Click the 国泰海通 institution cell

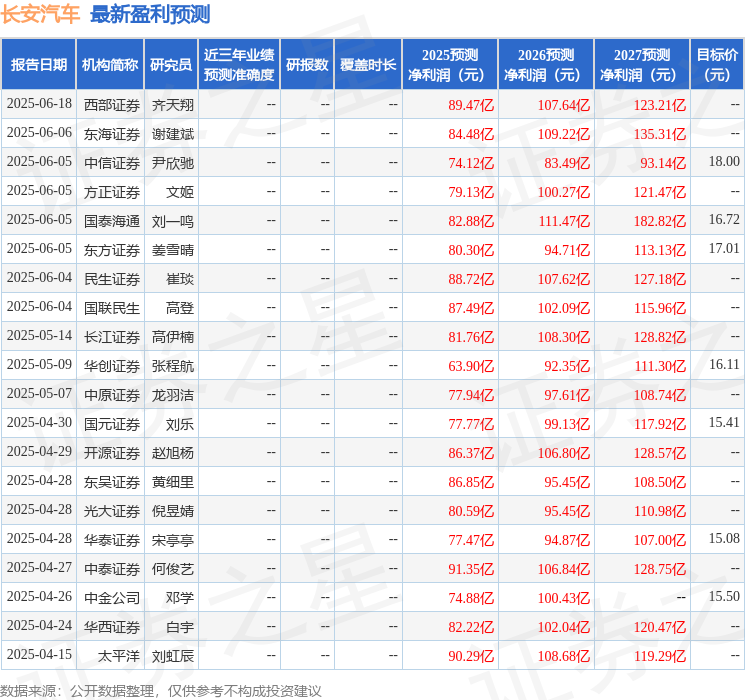point(112,221)
